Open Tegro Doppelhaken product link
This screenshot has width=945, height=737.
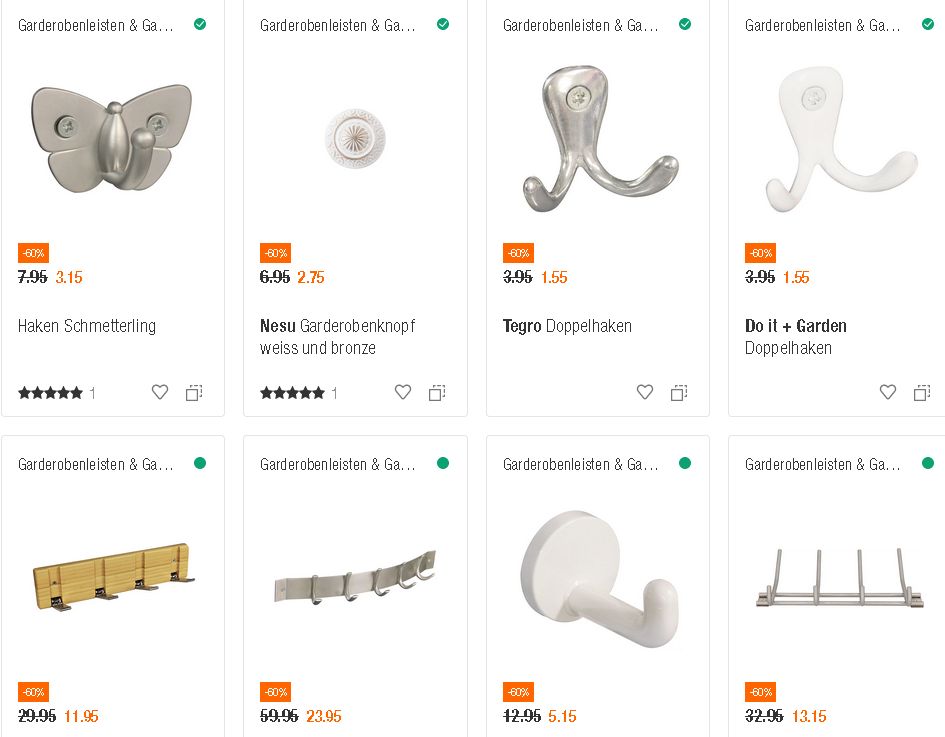pos(567,326)
